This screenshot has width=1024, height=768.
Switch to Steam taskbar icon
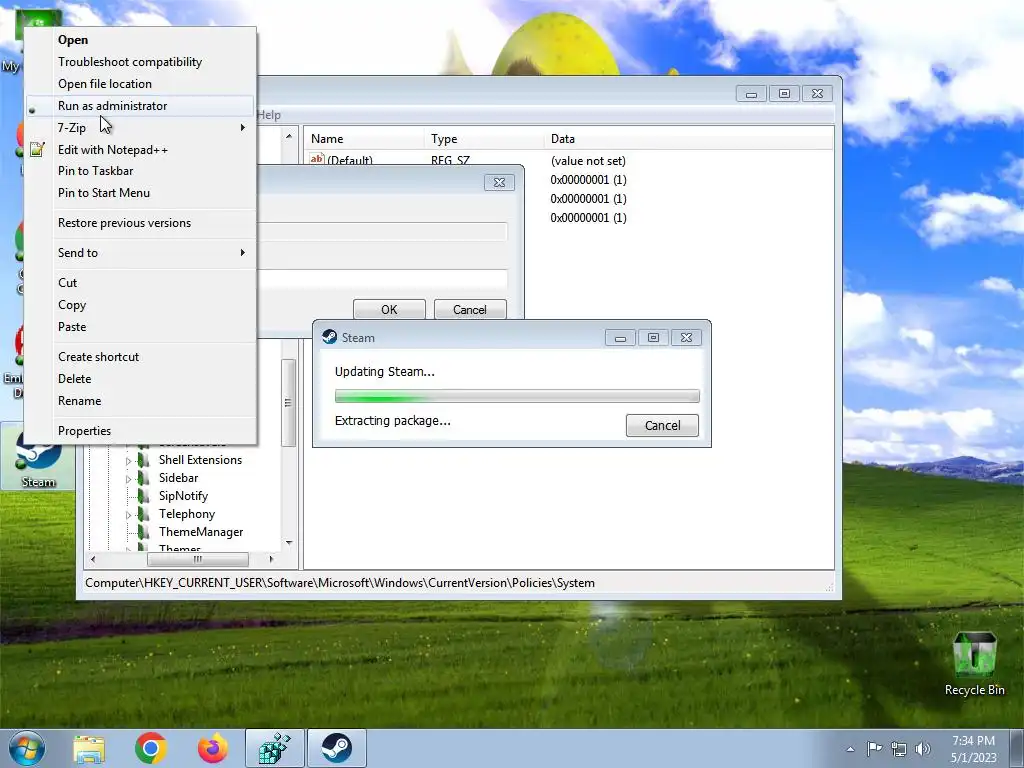tap(337, 748)
